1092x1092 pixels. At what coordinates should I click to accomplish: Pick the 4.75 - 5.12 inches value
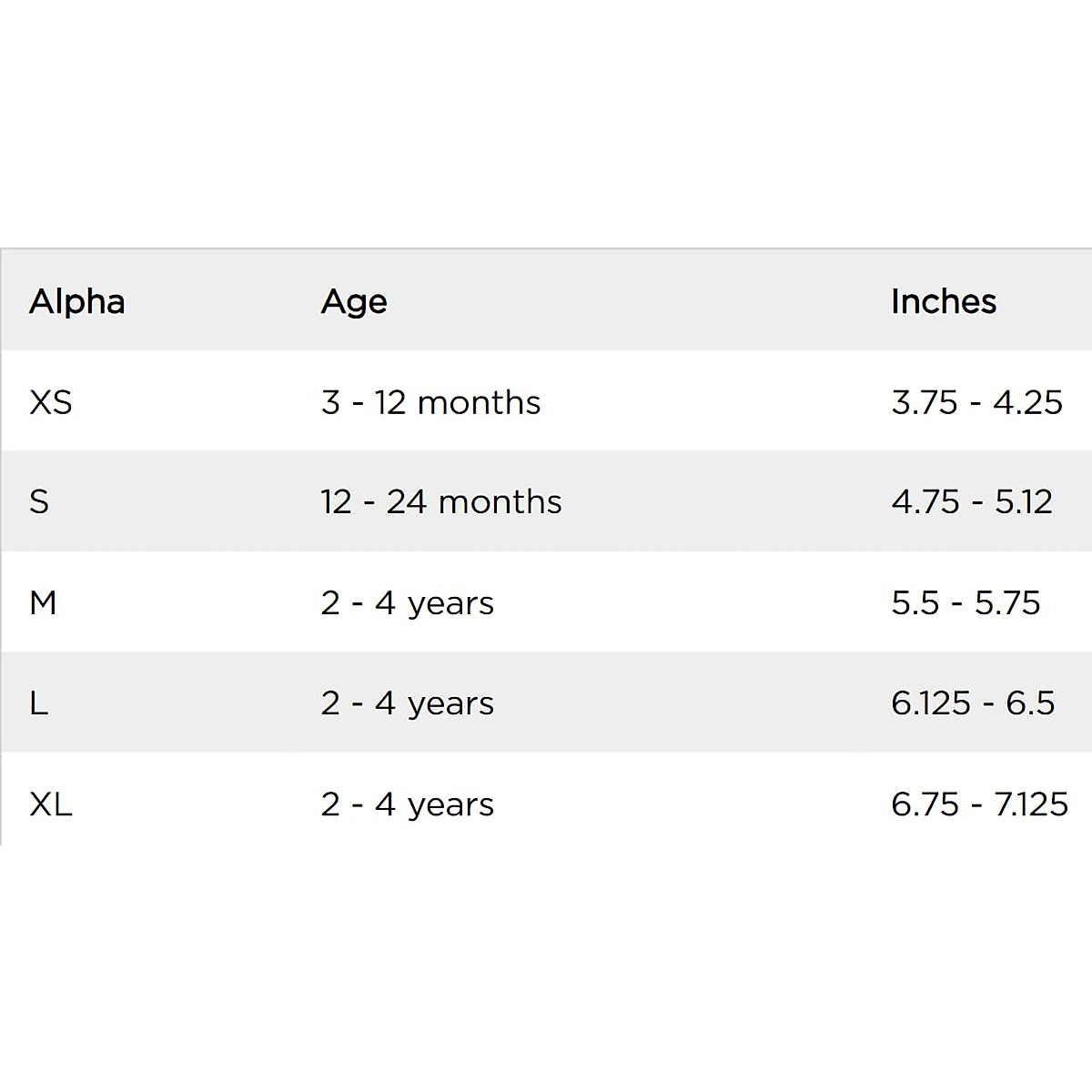(972, 501)
